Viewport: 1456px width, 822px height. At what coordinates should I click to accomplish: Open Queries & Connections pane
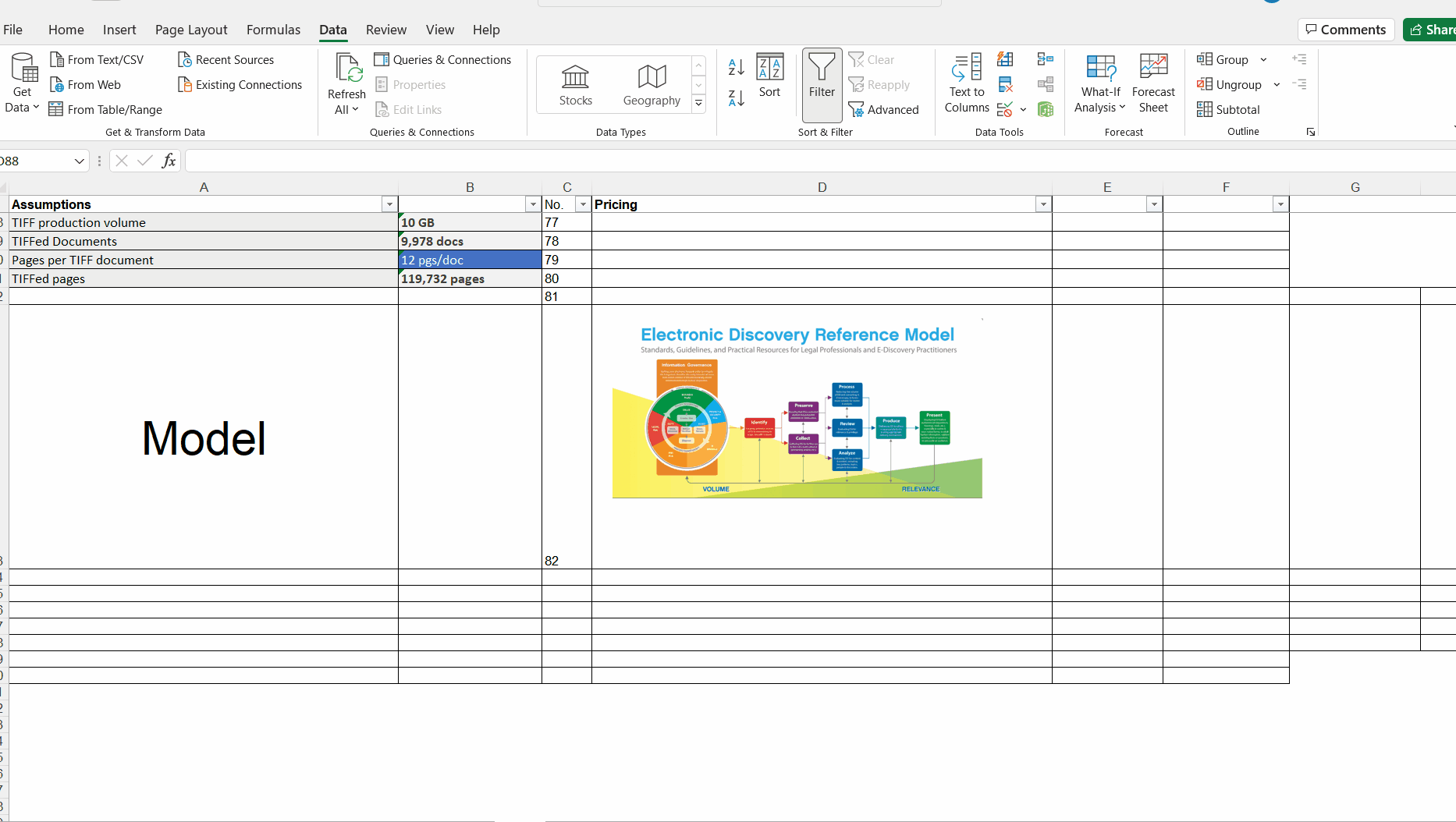443,60
